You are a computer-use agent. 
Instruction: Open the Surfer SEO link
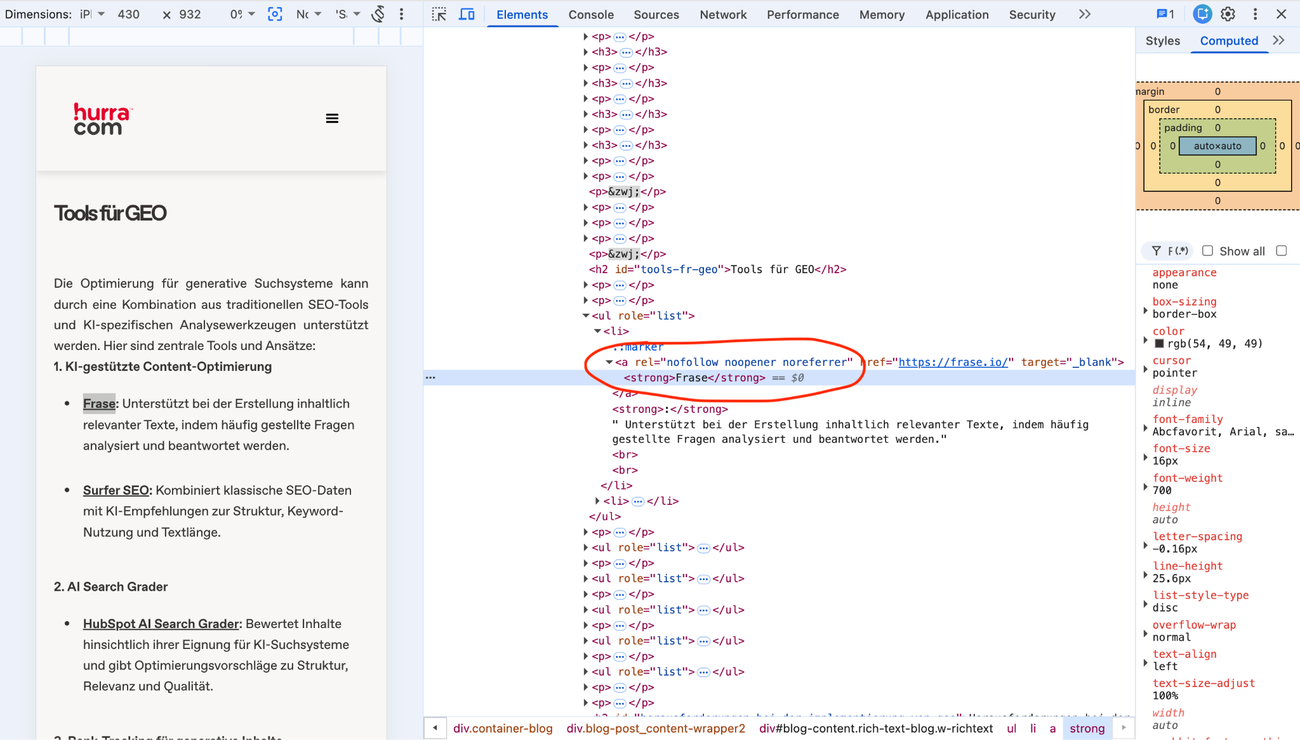tap(116, 490)
